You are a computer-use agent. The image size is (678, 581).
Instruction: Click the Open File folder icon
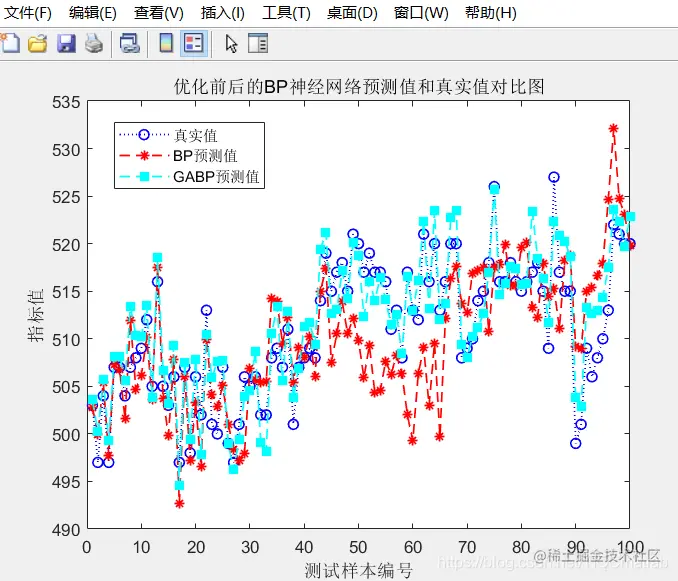(x=38, y=43)
